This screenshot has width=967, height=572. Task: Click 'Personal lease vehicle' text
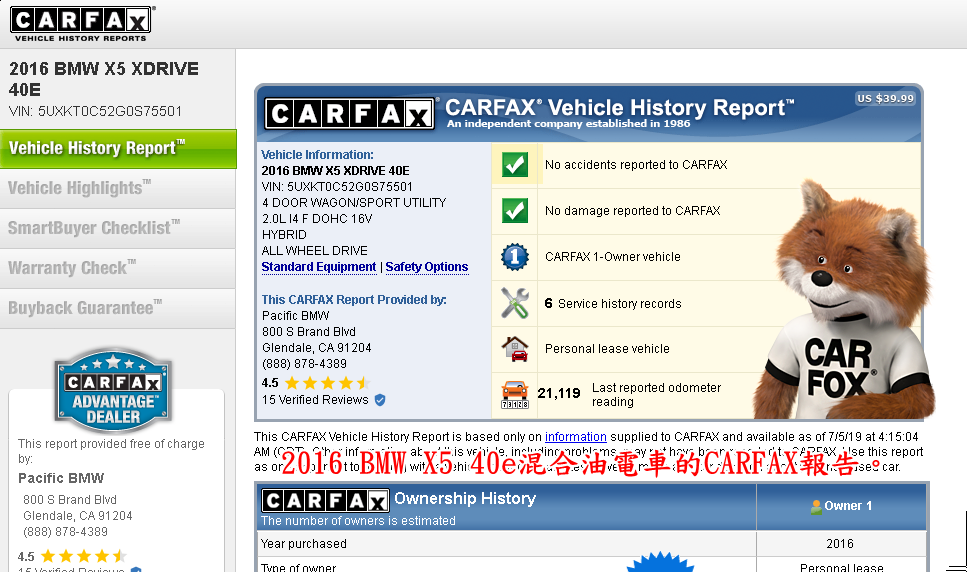click(x=607, y=349)
